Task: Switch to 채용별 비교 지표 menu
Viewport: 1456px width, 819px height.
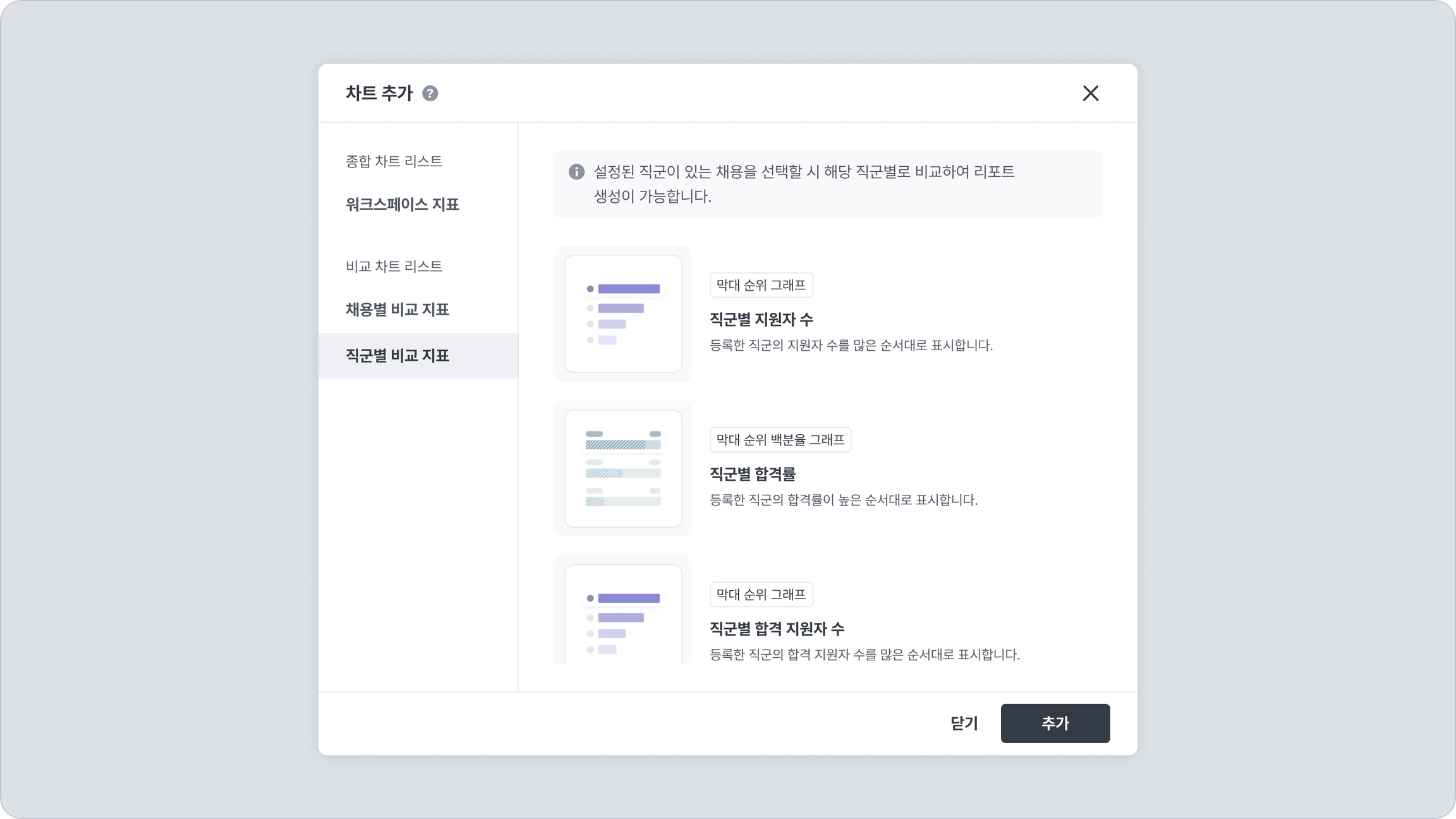Action: [x=397, y=310]
